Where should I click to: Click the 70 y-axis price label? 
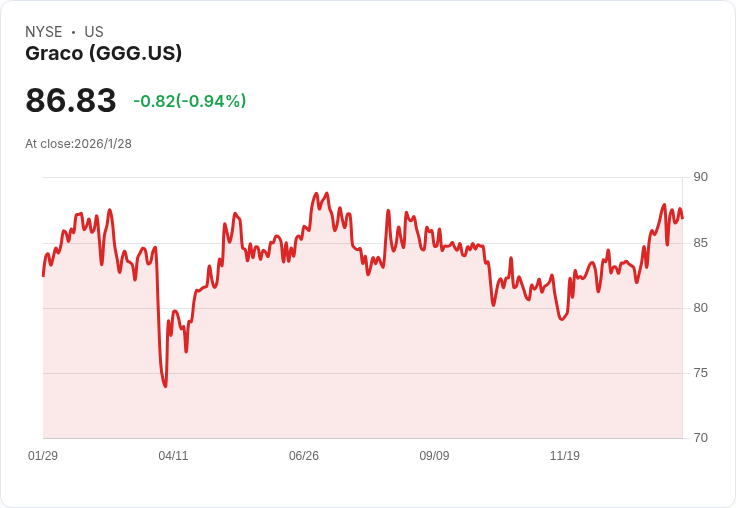point(700,438)
